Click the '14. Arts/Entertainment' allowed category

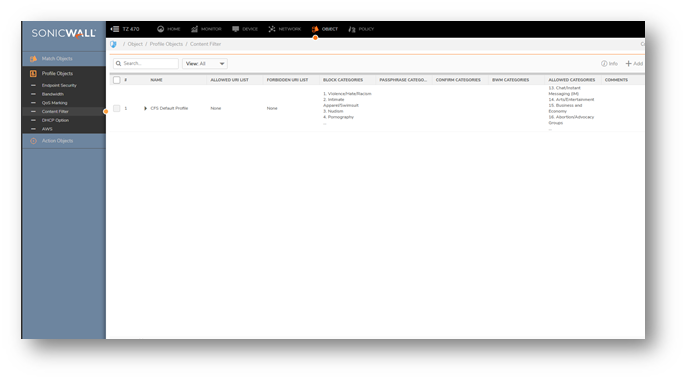[571, 99]
